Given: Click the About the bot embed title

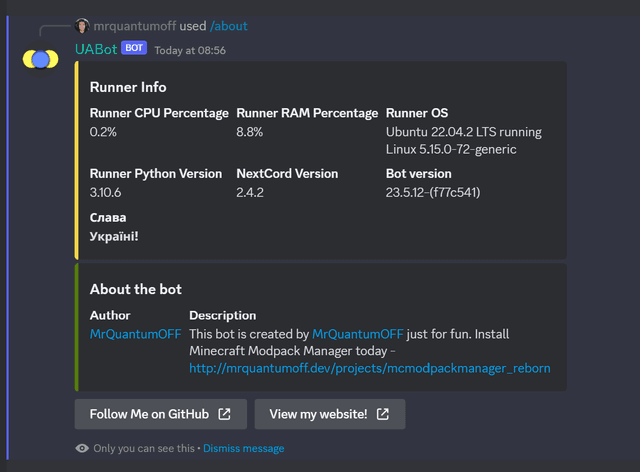Looking at the screenshot, I should pos(135,289).
